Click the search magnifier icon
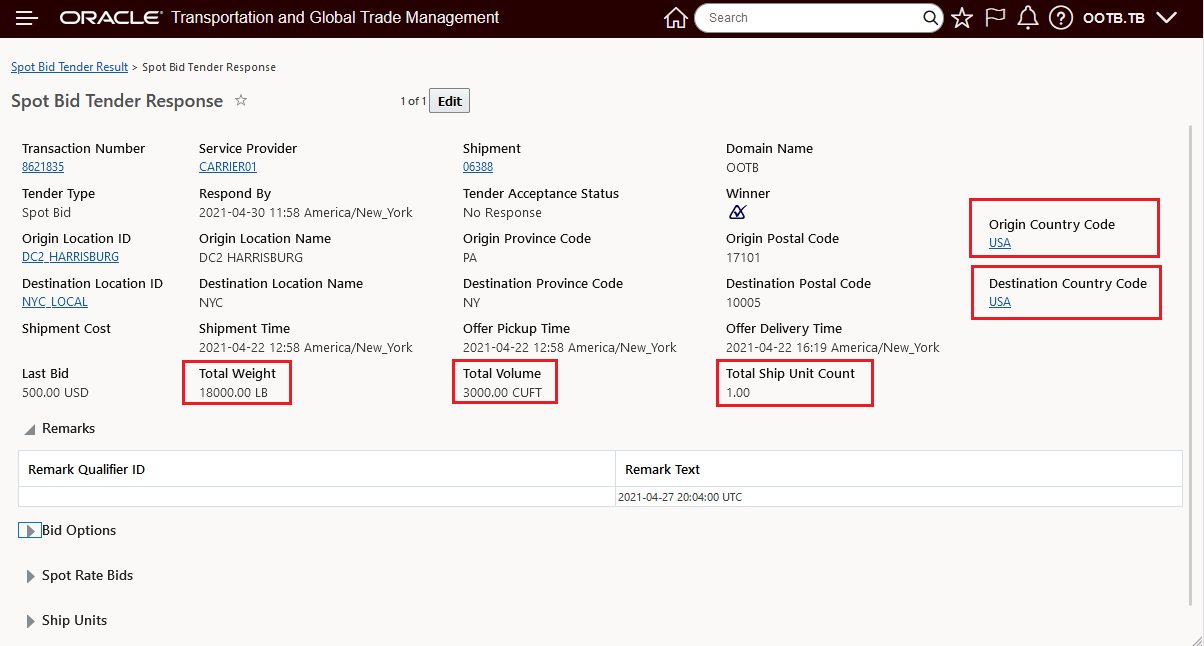The height and width of the screenshot is (646, 1204). [x=930, y=18]
